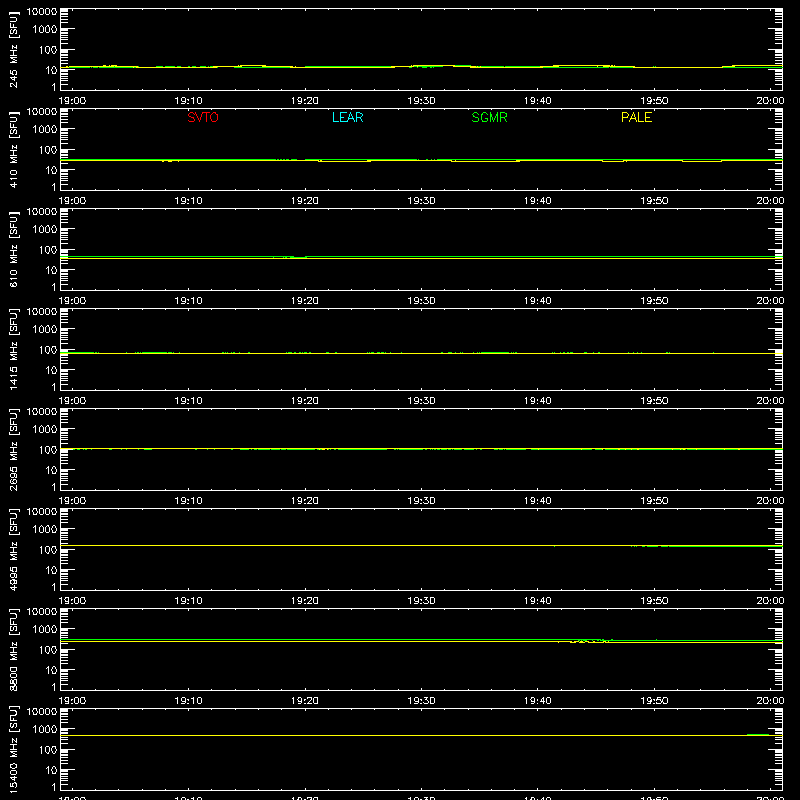Click the 19:40 tick under the 410 MHz plot

(x=538, y=201)
